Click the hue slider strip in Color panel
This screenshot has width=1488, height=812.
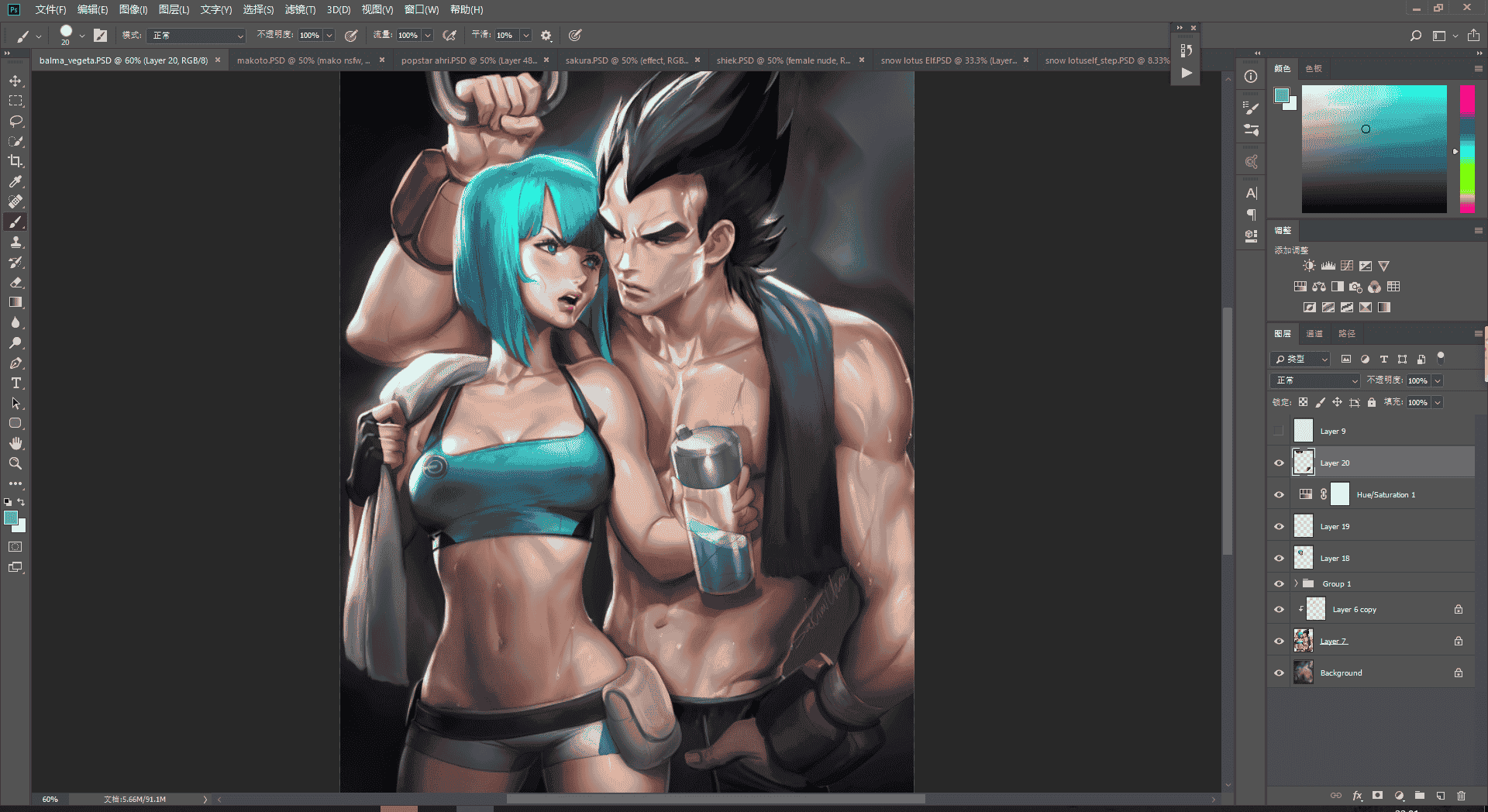[1467, 149]
